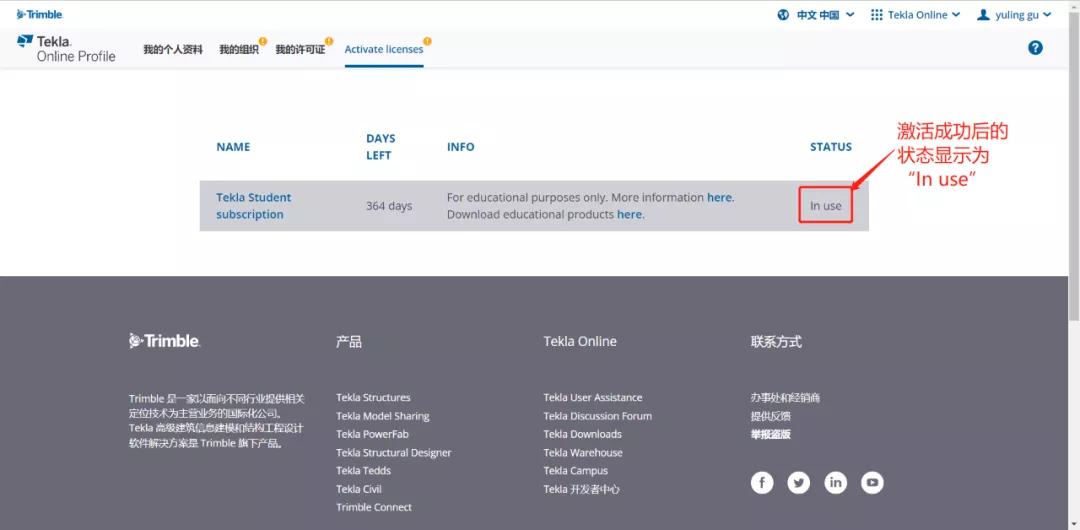Open the Tekla Structural Designer link
The width and height of the screenshot is (1080, 530).
(x=394, y=453)
